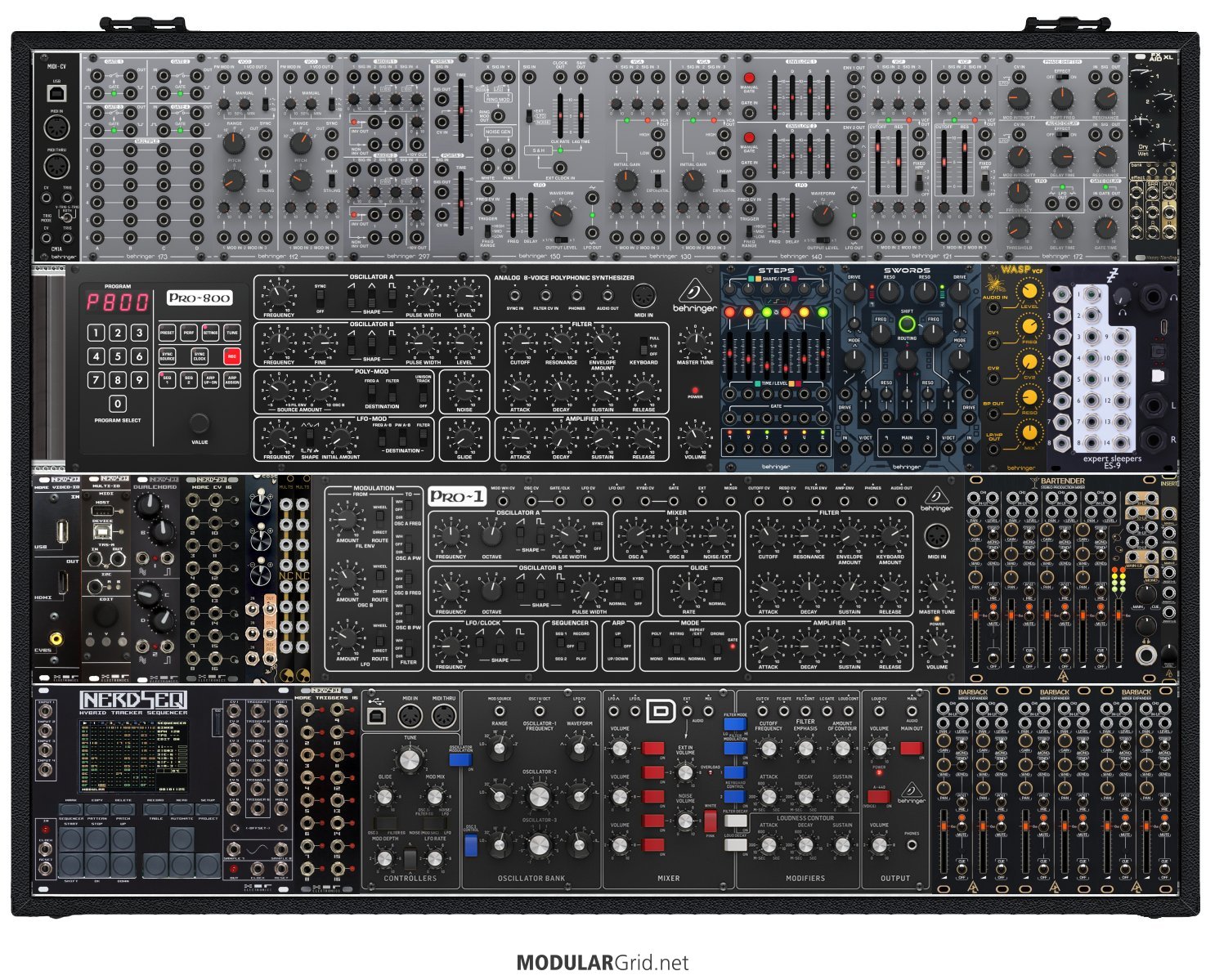Flip the filter KEYBOARD switch on Pro-800
1206x980 pixels.
point(643,345)
